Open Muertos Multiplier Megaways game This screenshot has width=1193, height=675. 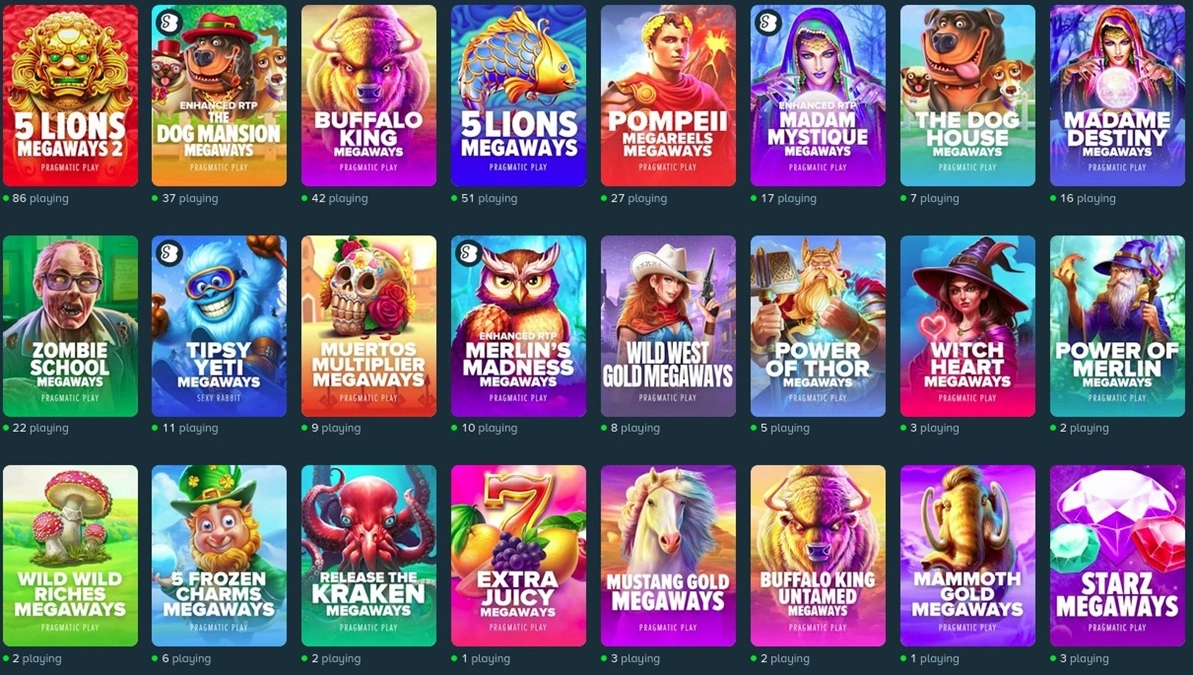(369, 326)
